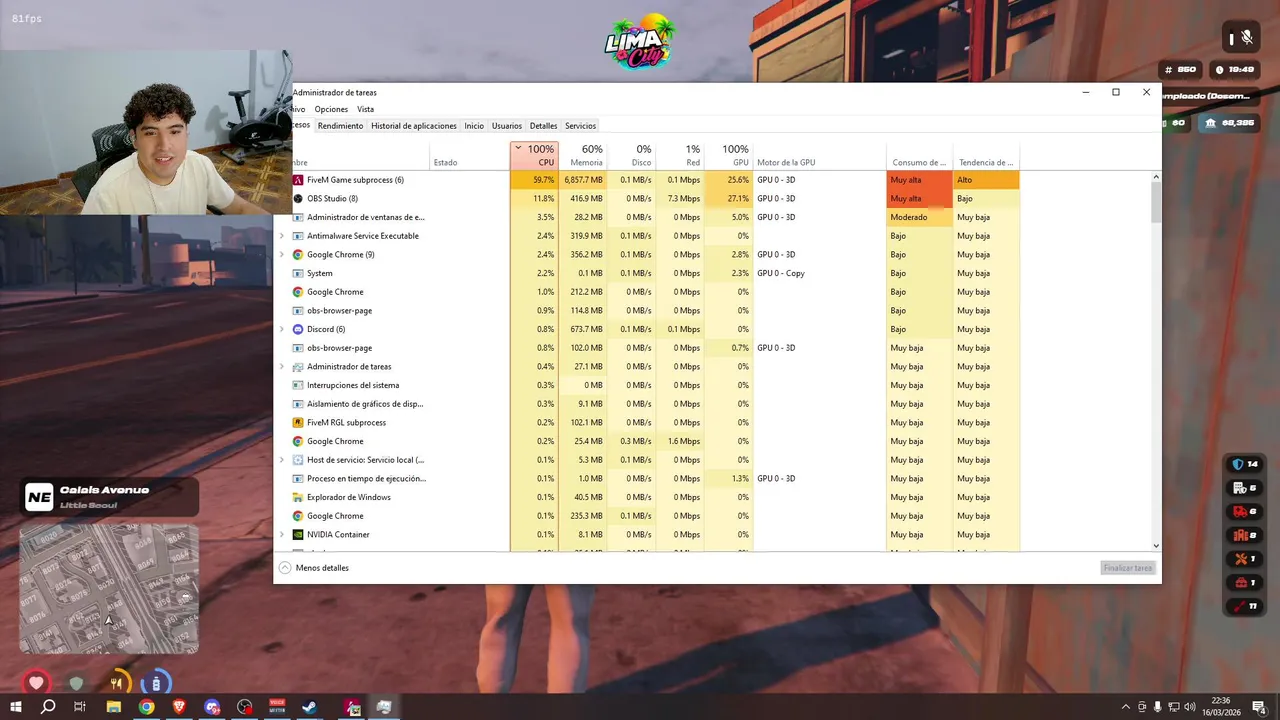1280x720 pixels.
Task: Sort by Consumo de energía column
Action: (x=919, y=155)
